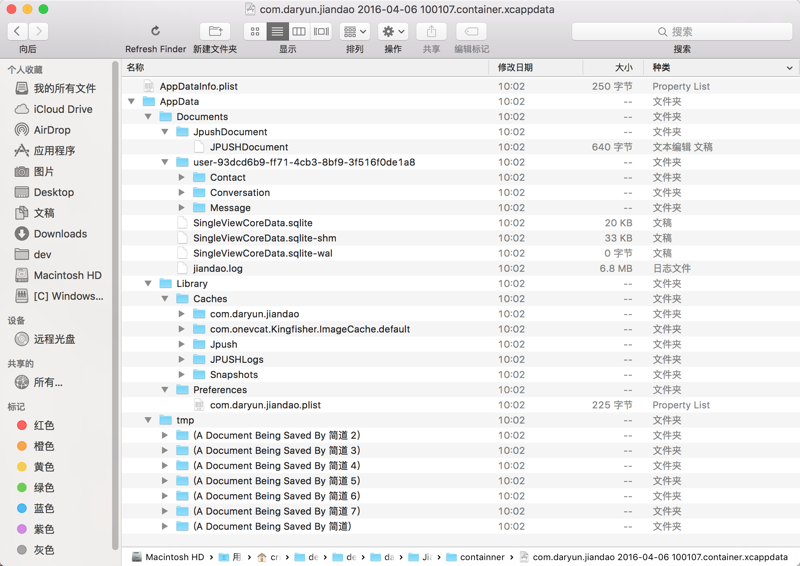800x566 pixels.
Task: Collapse the Documents folder
Action: coord(148,117)
